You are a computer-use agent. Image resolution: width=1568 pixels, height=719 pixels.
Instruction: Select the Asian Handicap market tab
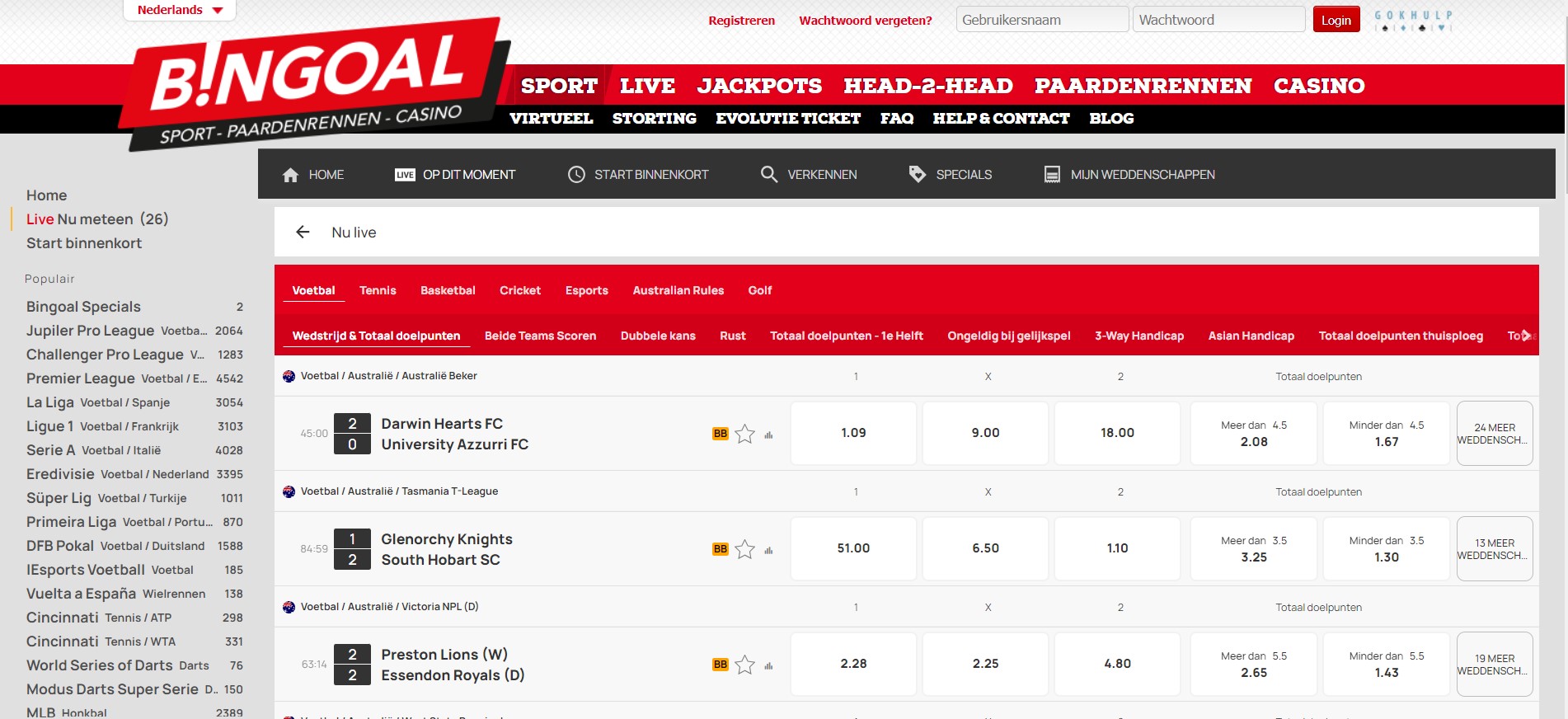1251,336
